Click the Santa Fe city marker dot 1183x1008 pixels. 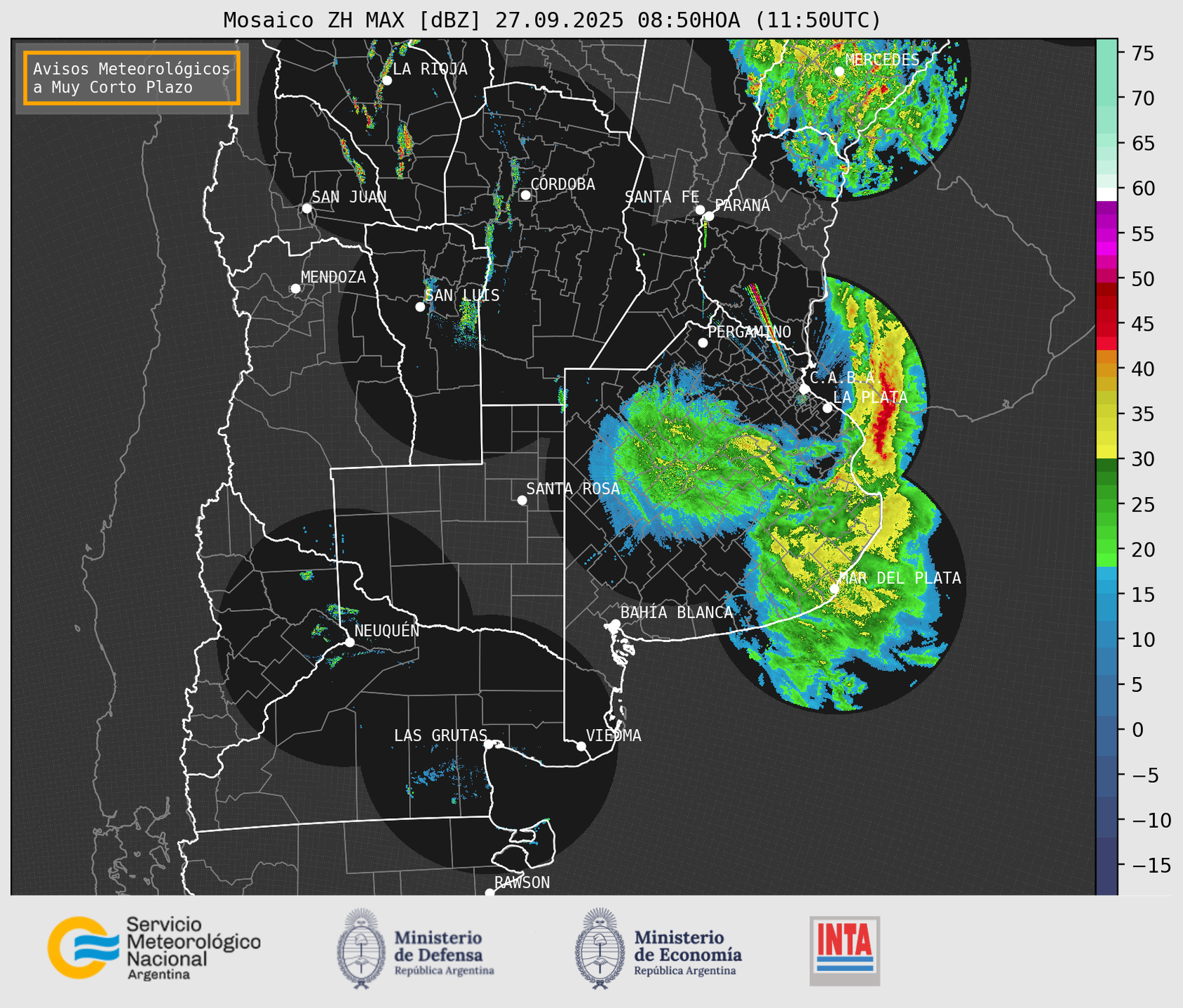pyautogui.click(x=700, y=210)
